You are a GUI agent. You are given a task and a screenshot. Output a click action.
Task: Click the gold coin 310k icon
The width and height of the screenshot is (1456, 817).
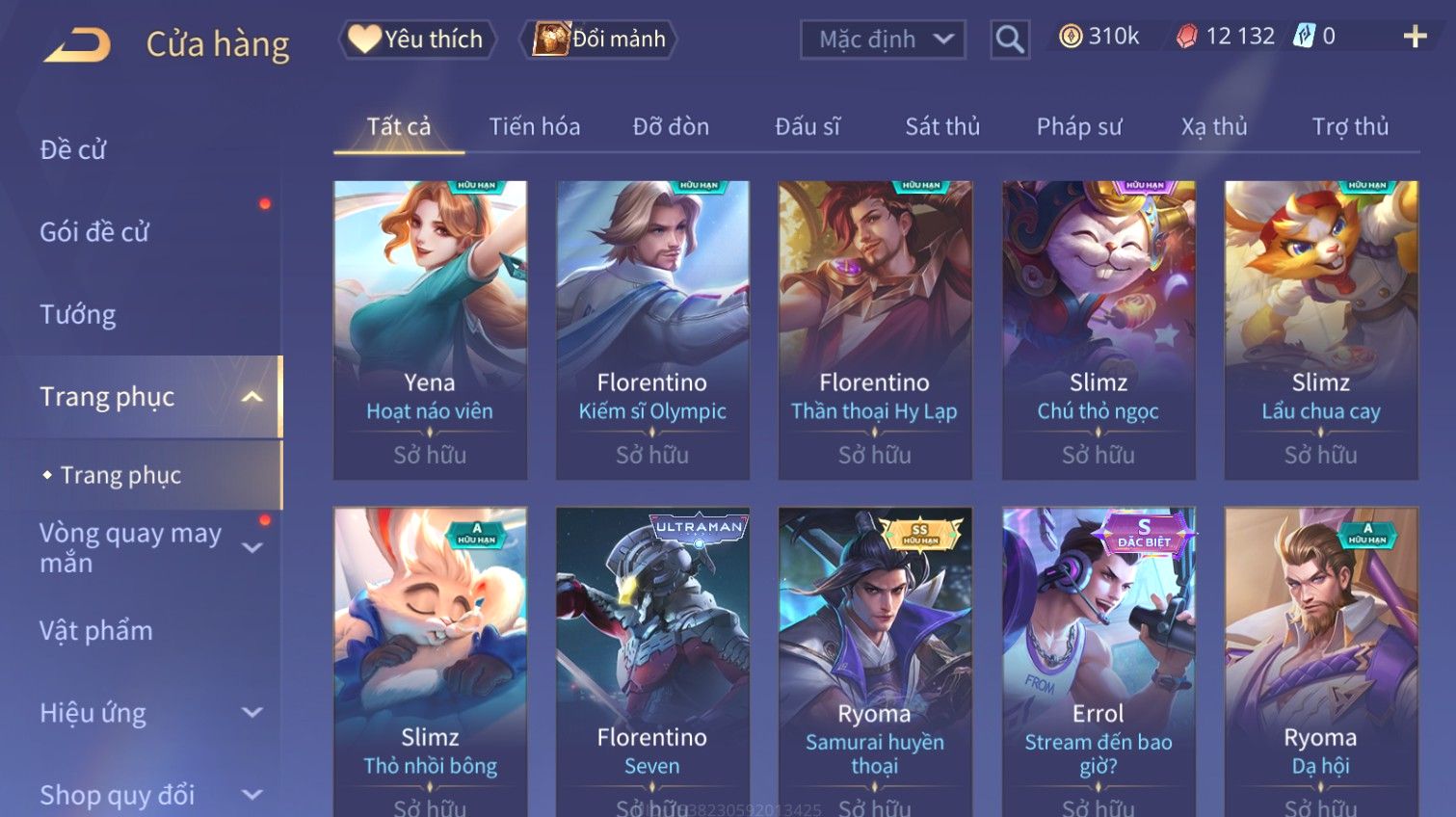click(x=1070, y=37)
